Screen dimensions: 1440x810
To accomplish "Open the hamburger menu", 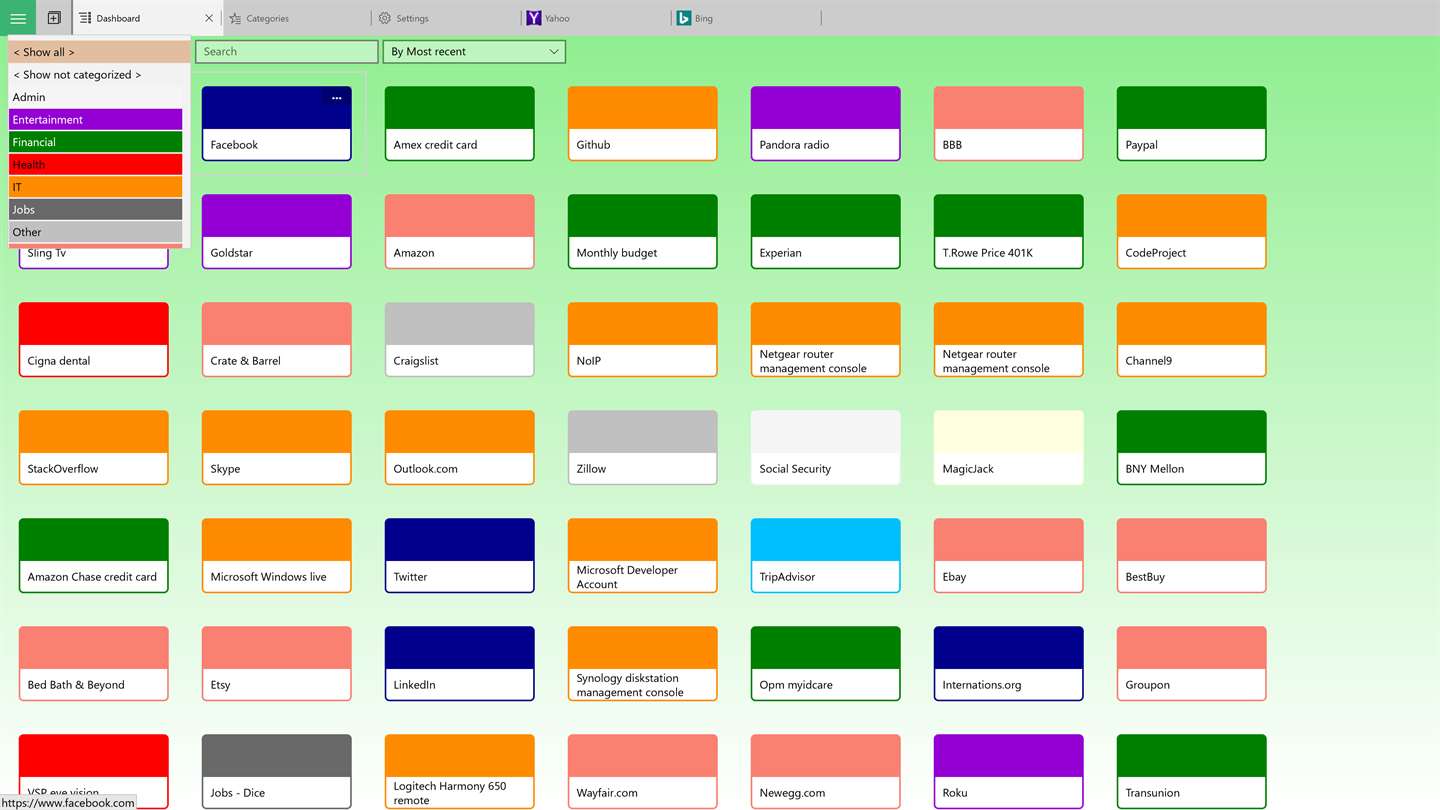I will (x=18, y=18).
